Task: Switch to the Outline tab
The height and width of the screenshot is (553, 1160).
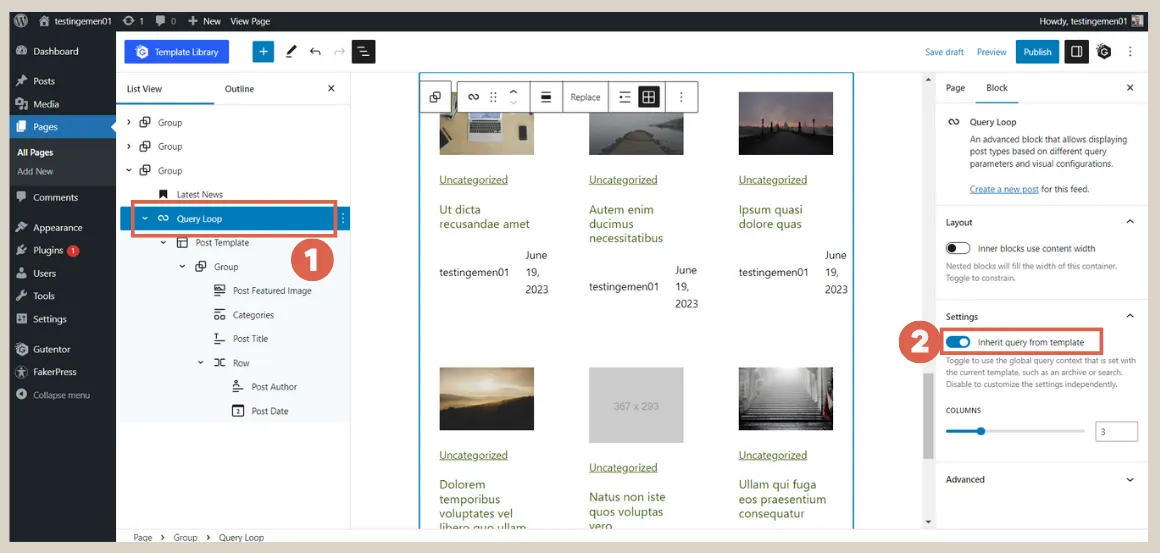Action: point(239,89)
